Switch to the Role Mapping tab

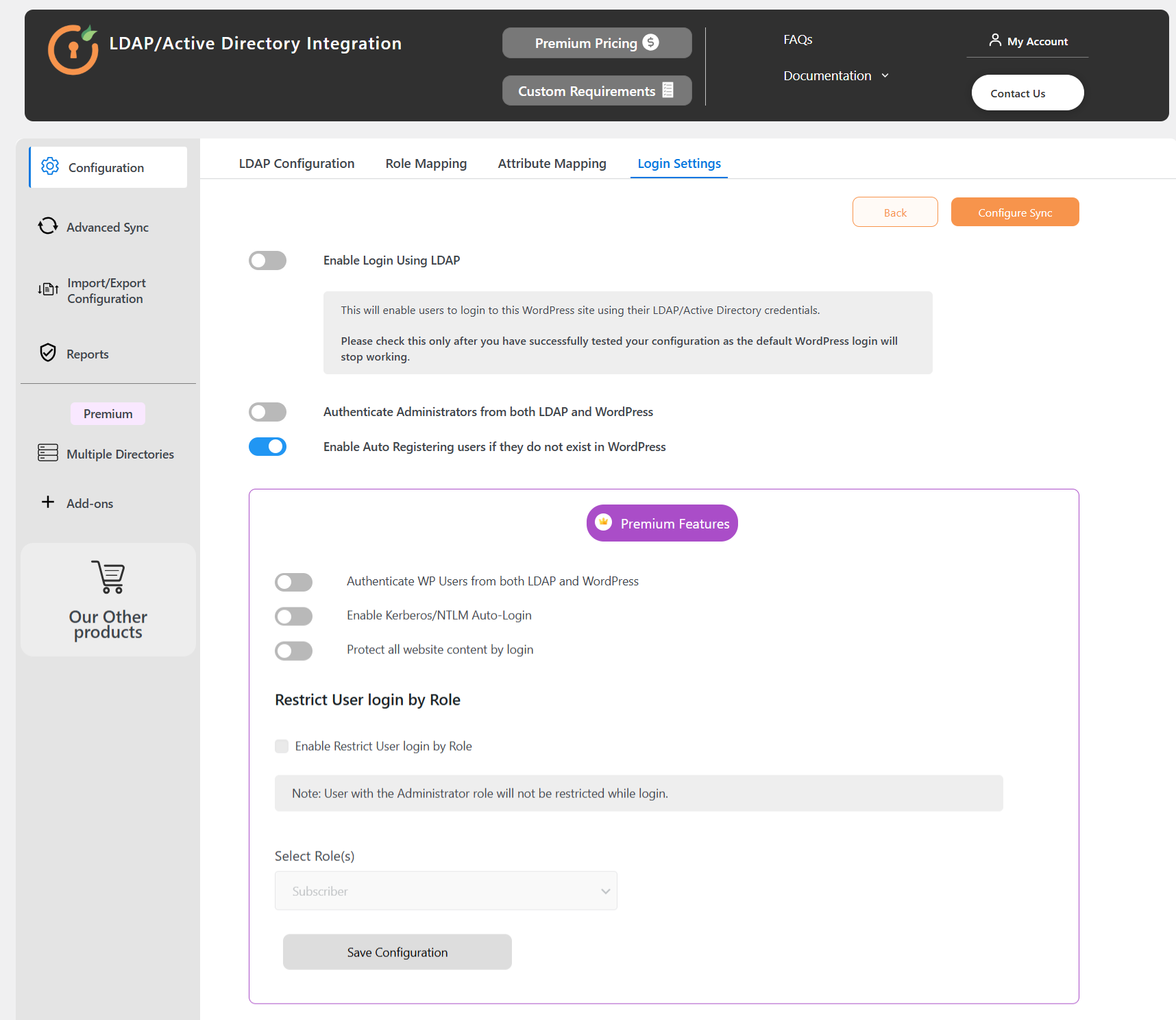(x=426, y=164)
